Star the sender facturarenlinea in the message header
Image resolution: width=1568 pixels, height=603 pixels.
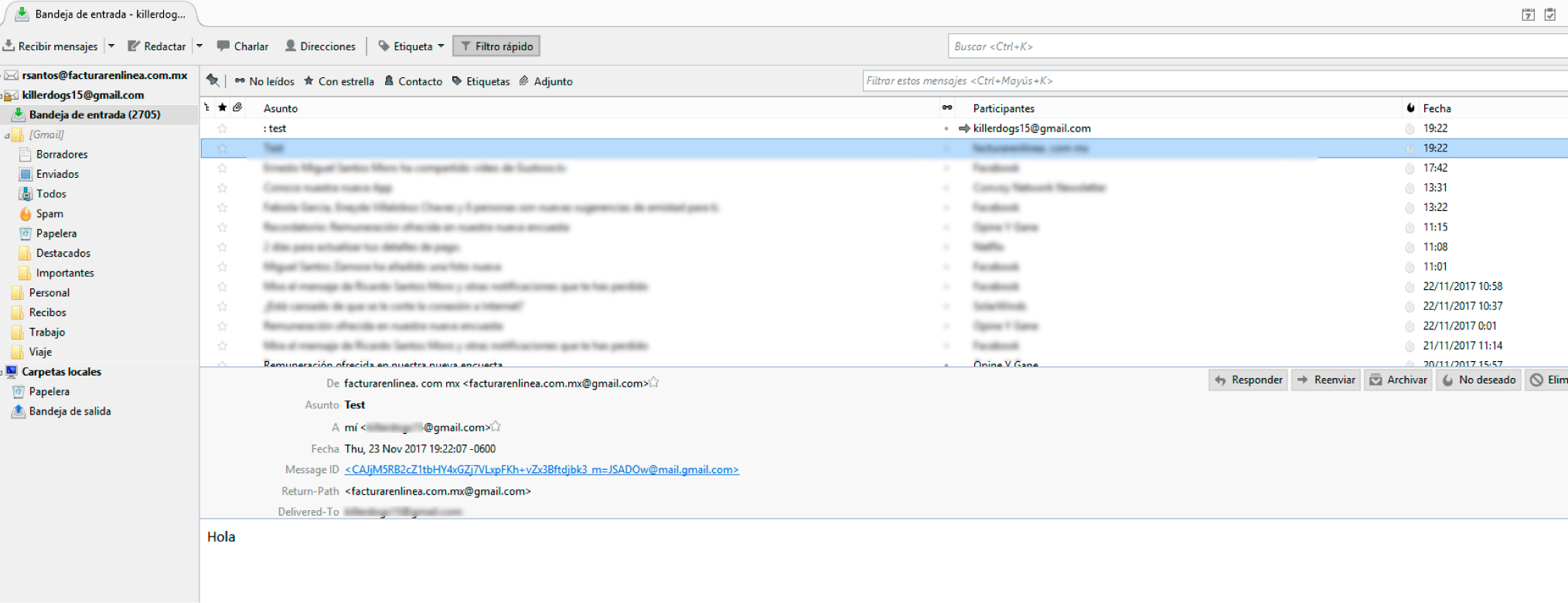tap(654, 382)
